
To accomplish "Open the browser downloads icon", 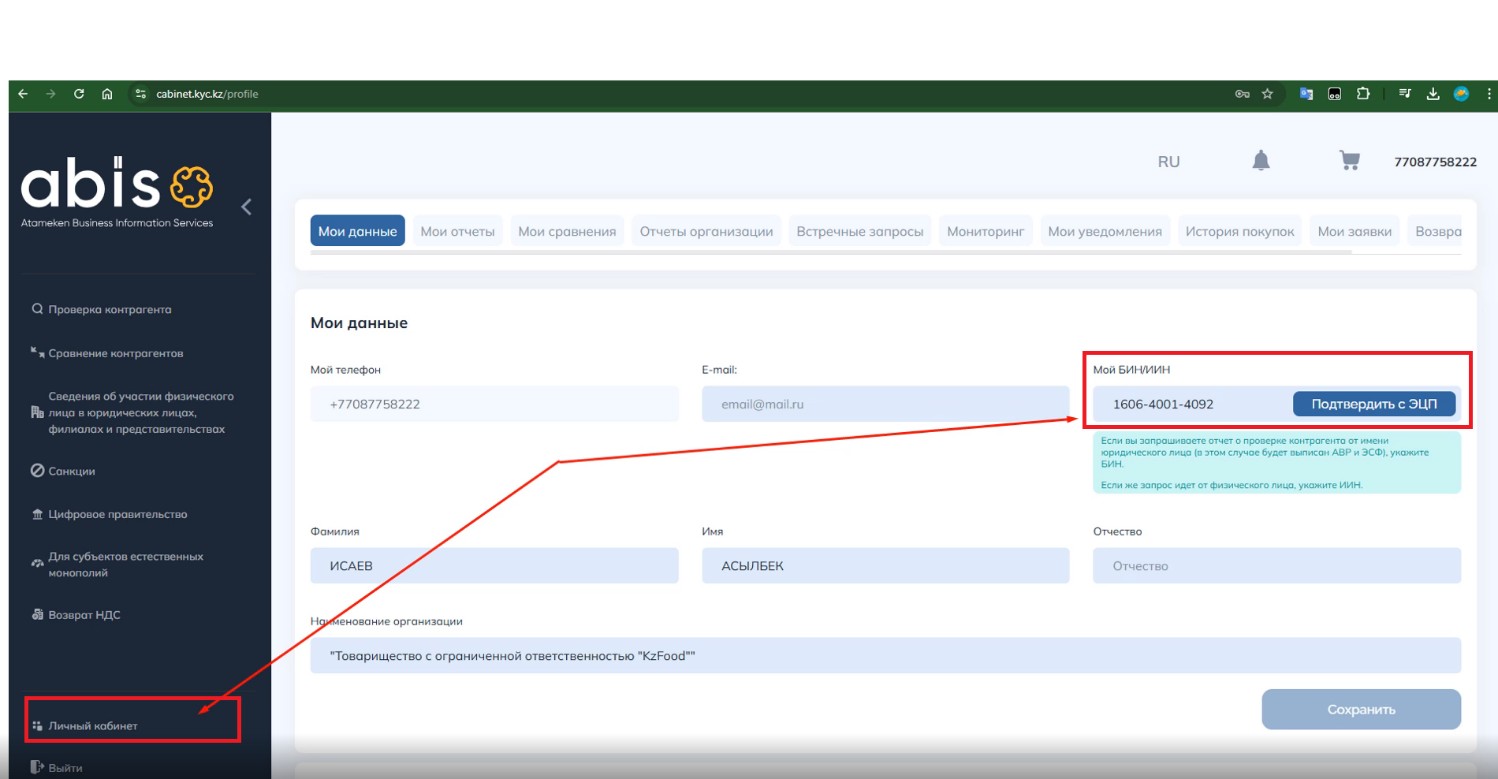I will tap(1432, 94).
